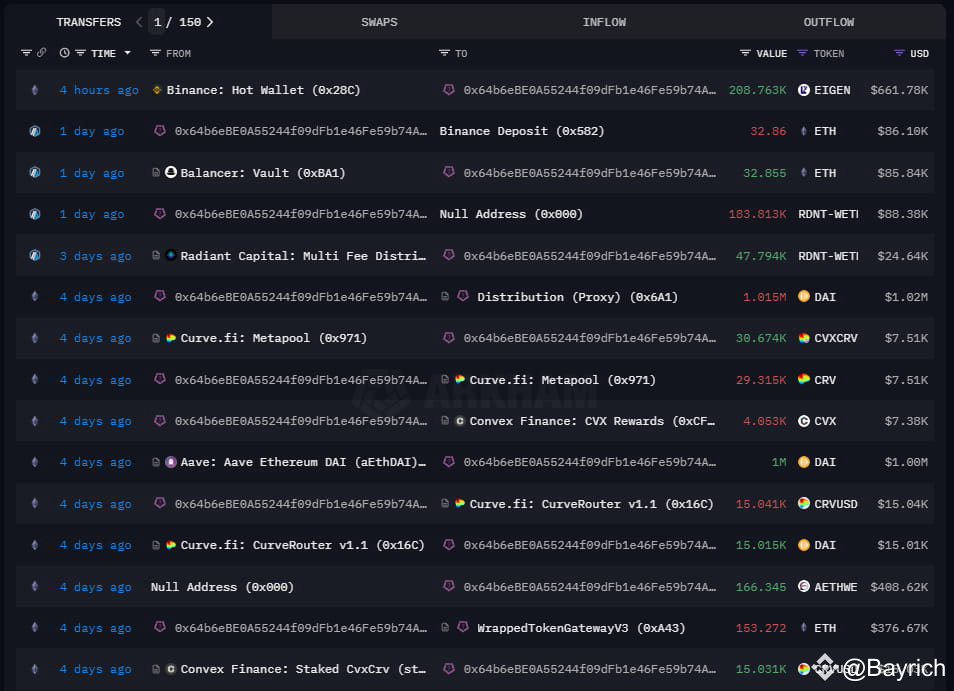
Task: Click the CVX token icon
Action: coord(804,421)
